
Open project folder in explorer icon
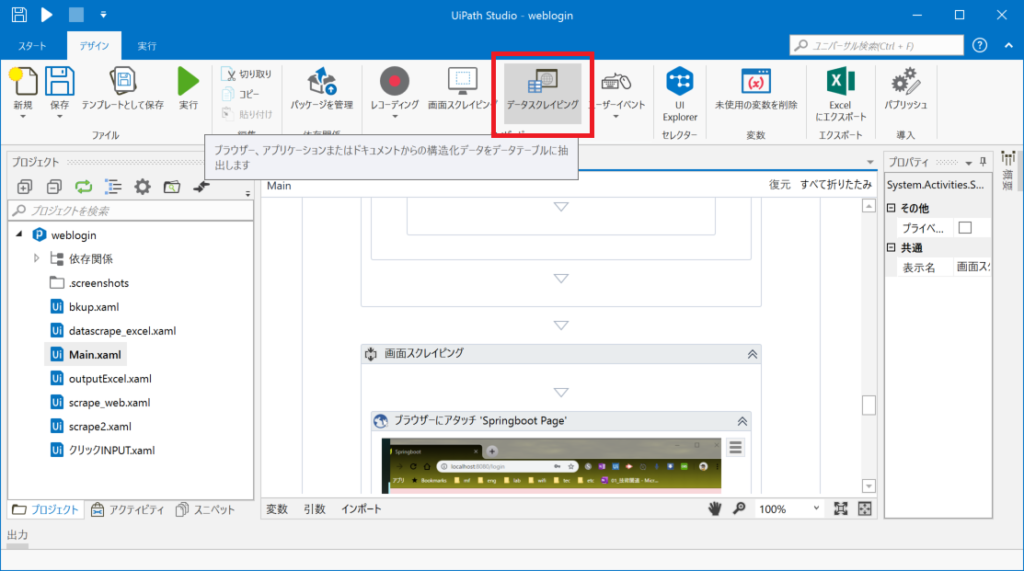pos(172,188)
